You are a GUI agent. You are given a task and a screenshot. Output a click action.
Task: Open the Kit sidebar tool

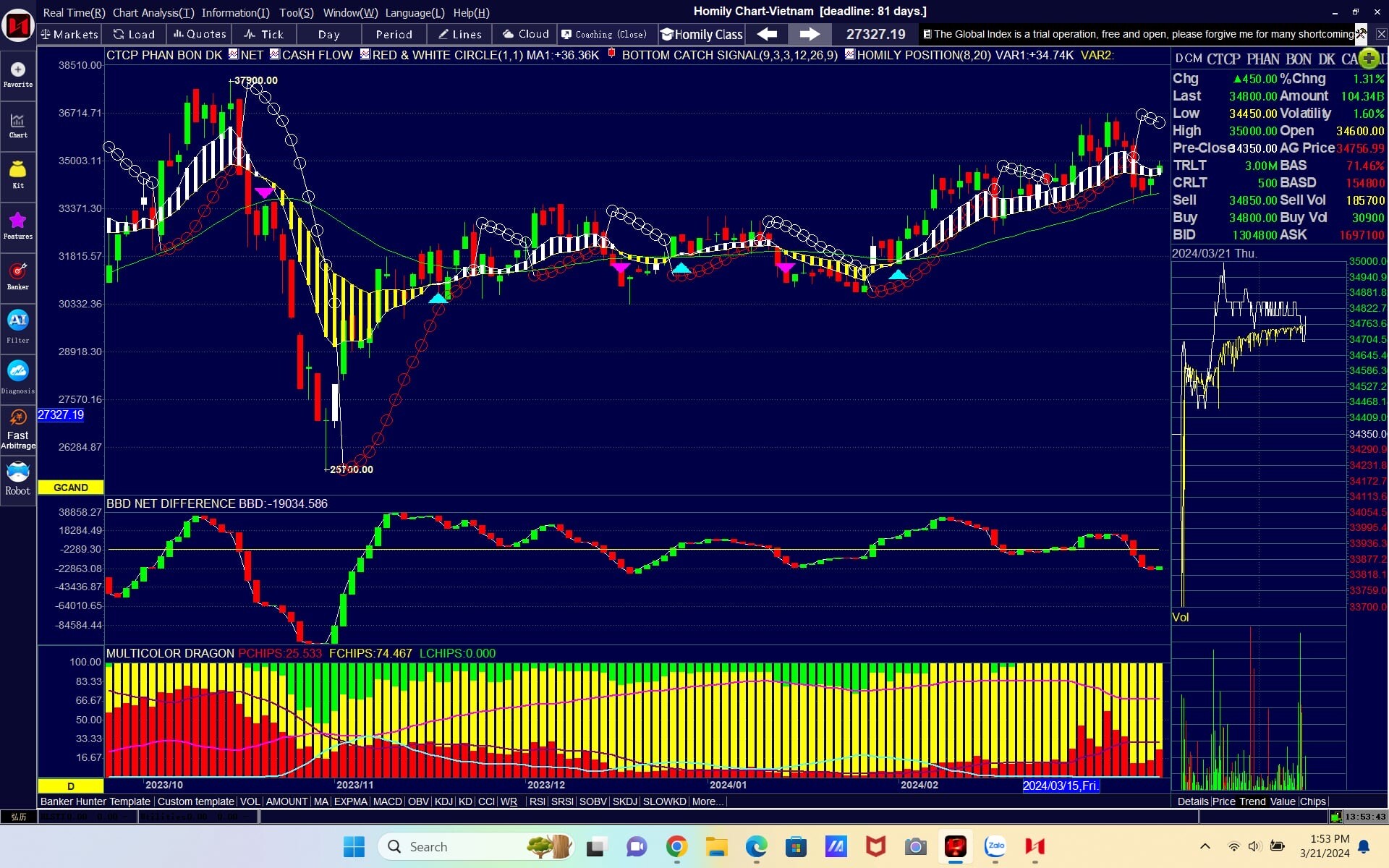[18, 175]
